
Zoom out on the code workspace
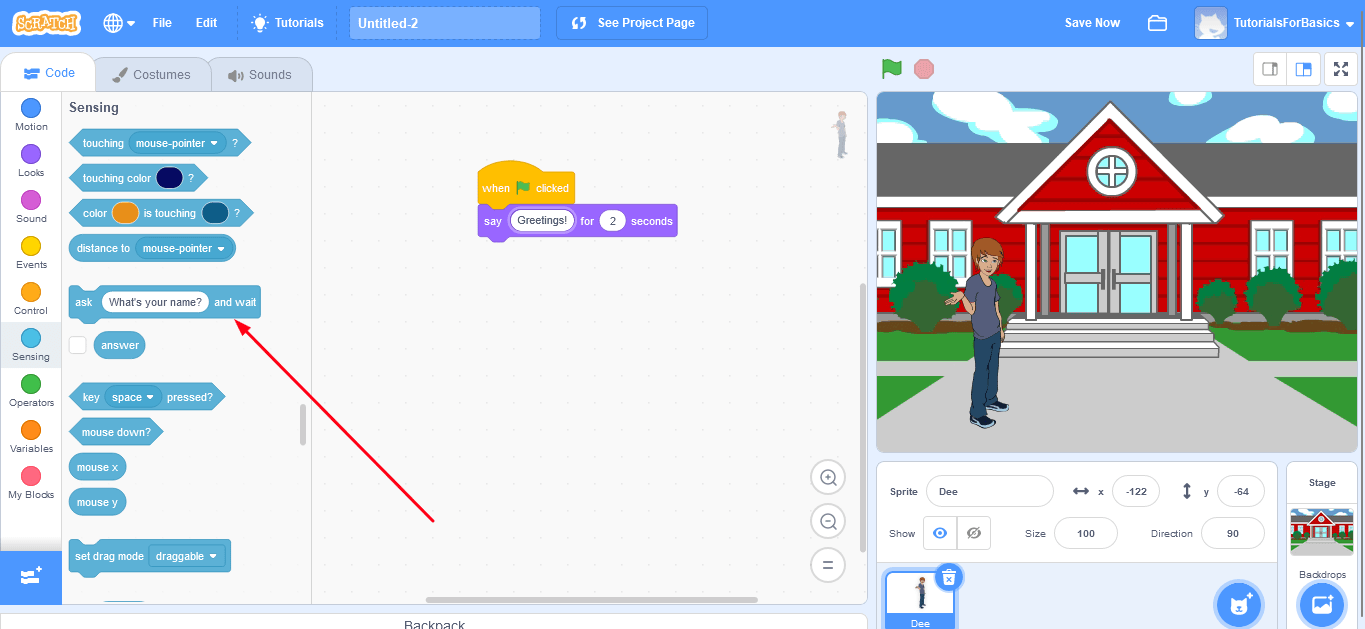[828, 521]
